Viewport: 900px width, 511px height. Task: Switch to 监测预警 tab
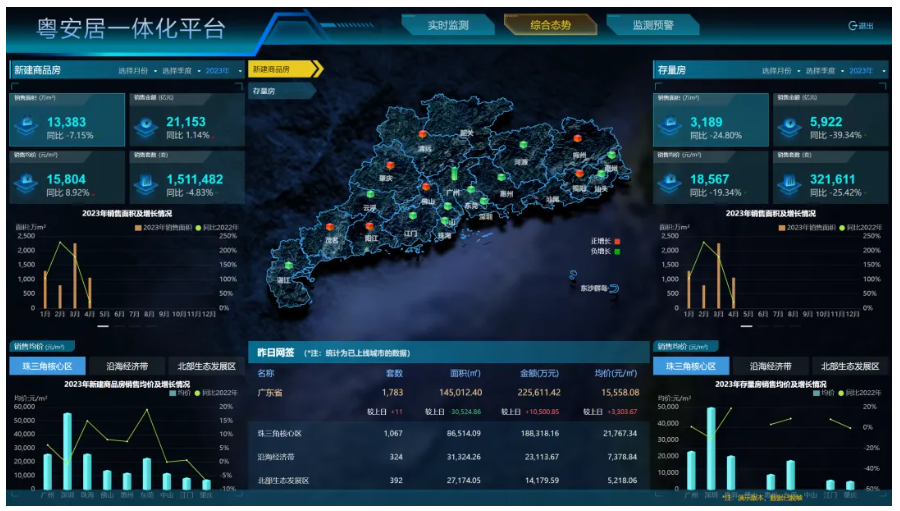[x=652, y=25]
